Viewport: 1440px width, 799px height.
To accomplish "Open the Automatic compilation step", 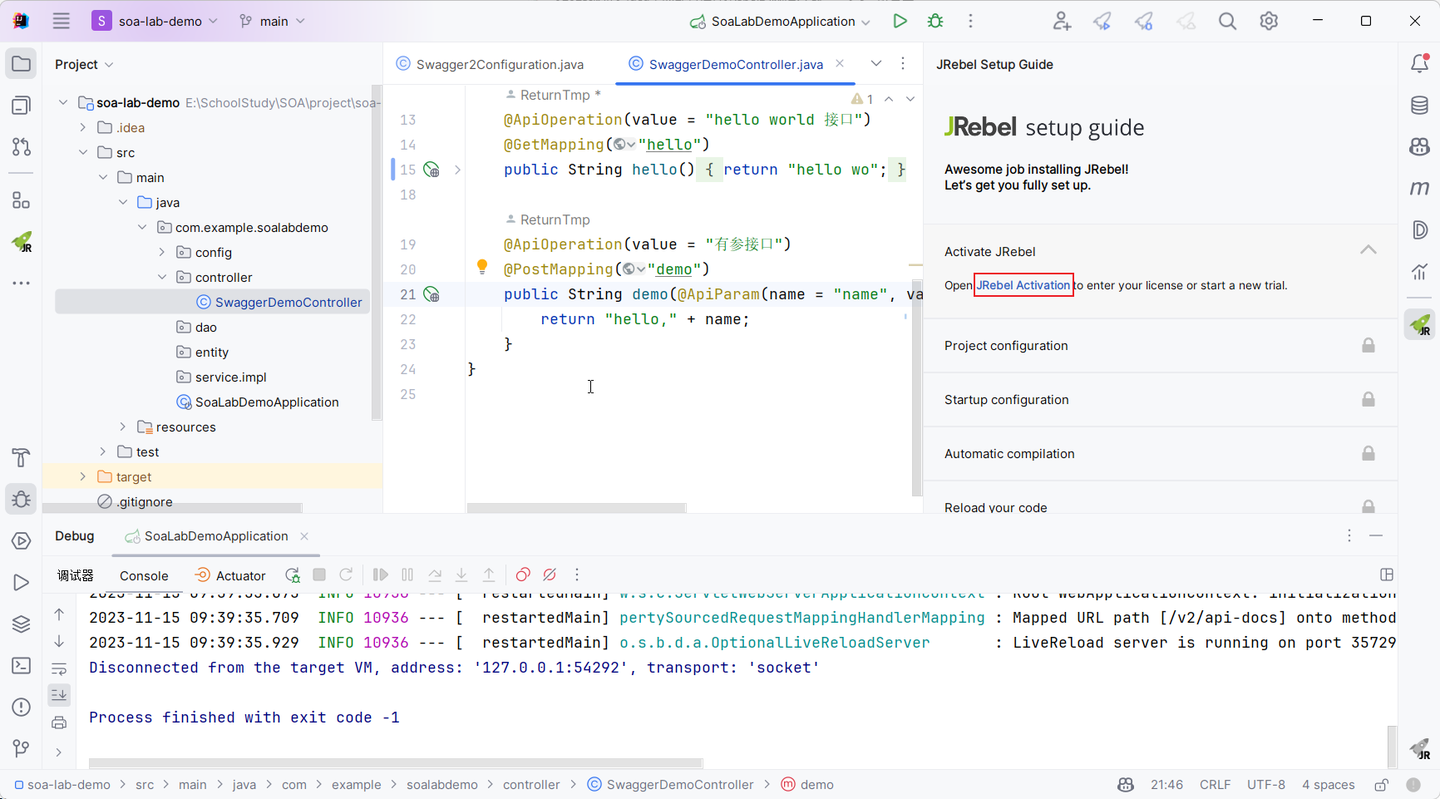I will coord(1160,454).
